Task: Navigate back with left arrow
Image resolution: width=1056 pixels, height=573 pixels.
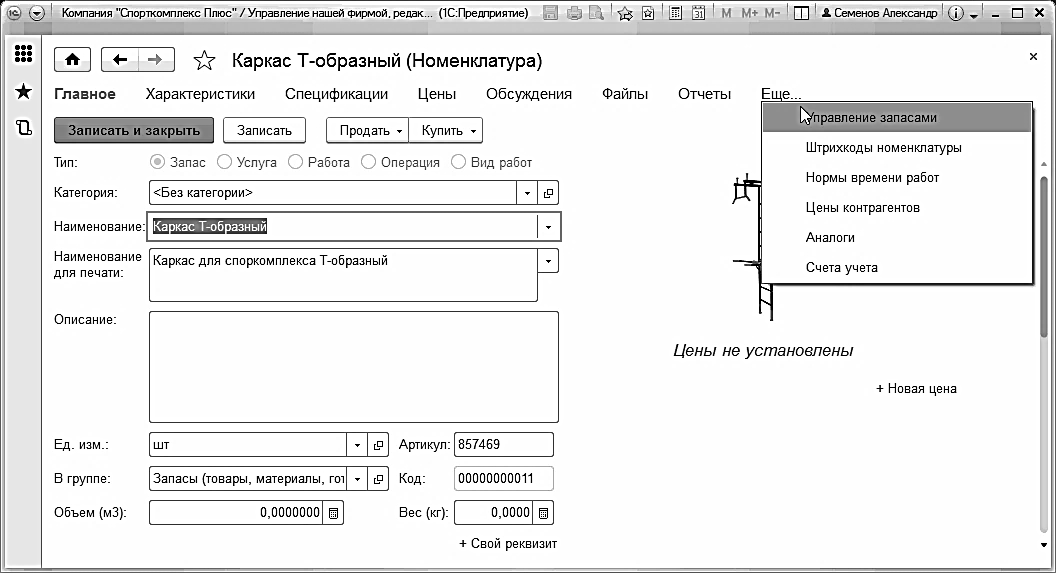Action: coord(120,60)
